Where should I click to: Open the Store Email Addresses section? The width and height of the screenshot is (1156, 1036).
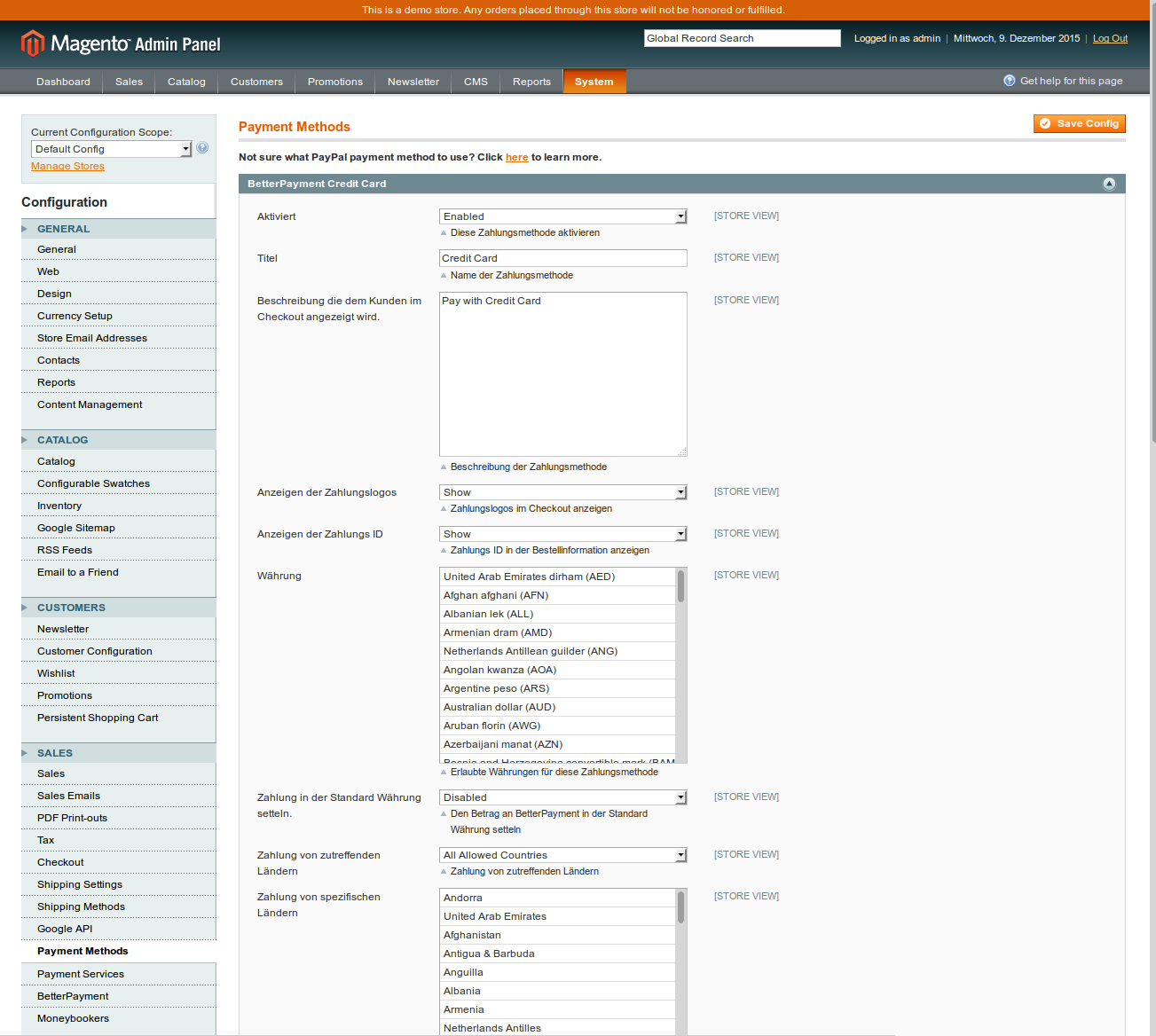(118, 338)
